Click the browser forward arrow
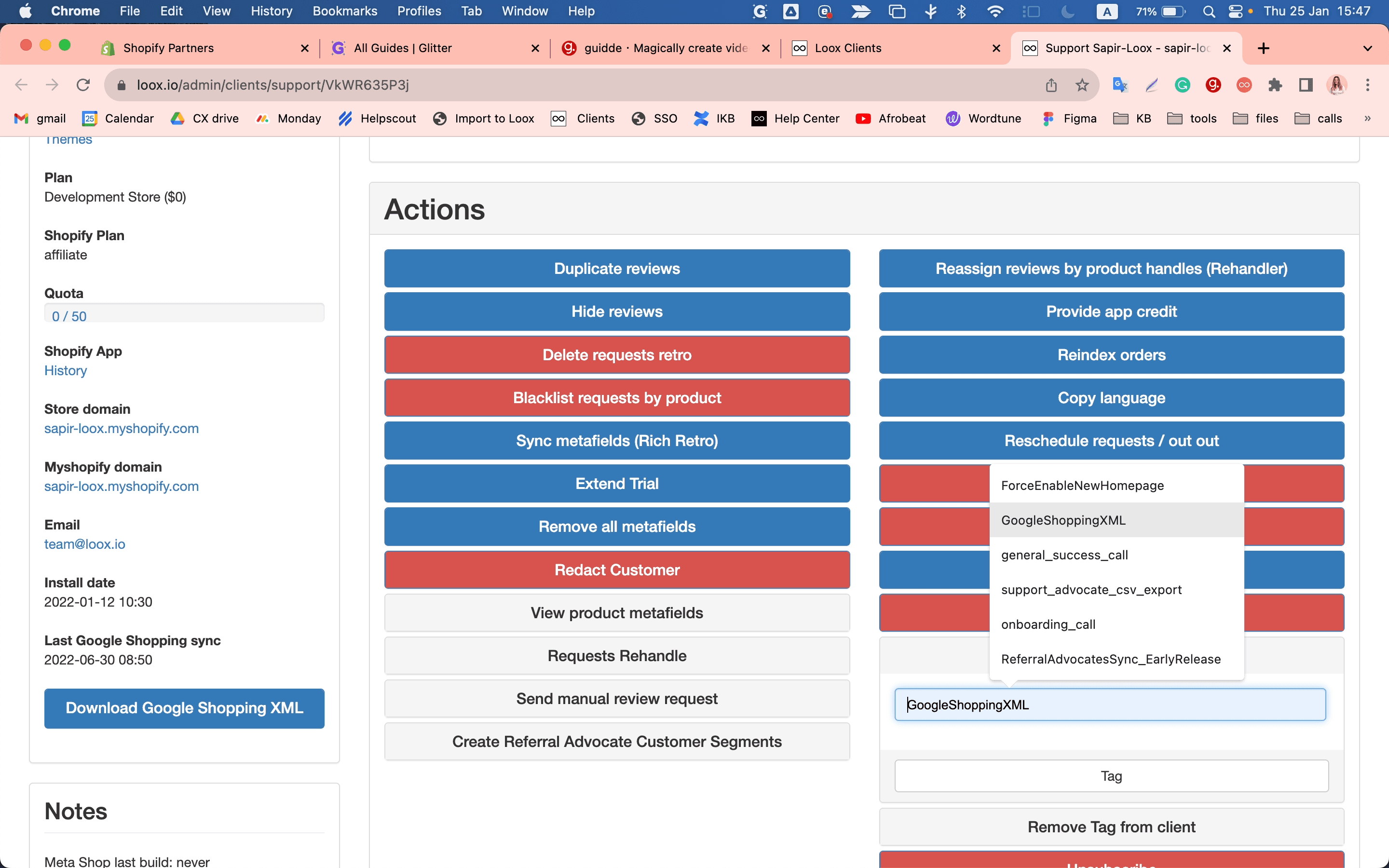The image size is (1389, 868). pyautogui.click(x=52, y=85)
